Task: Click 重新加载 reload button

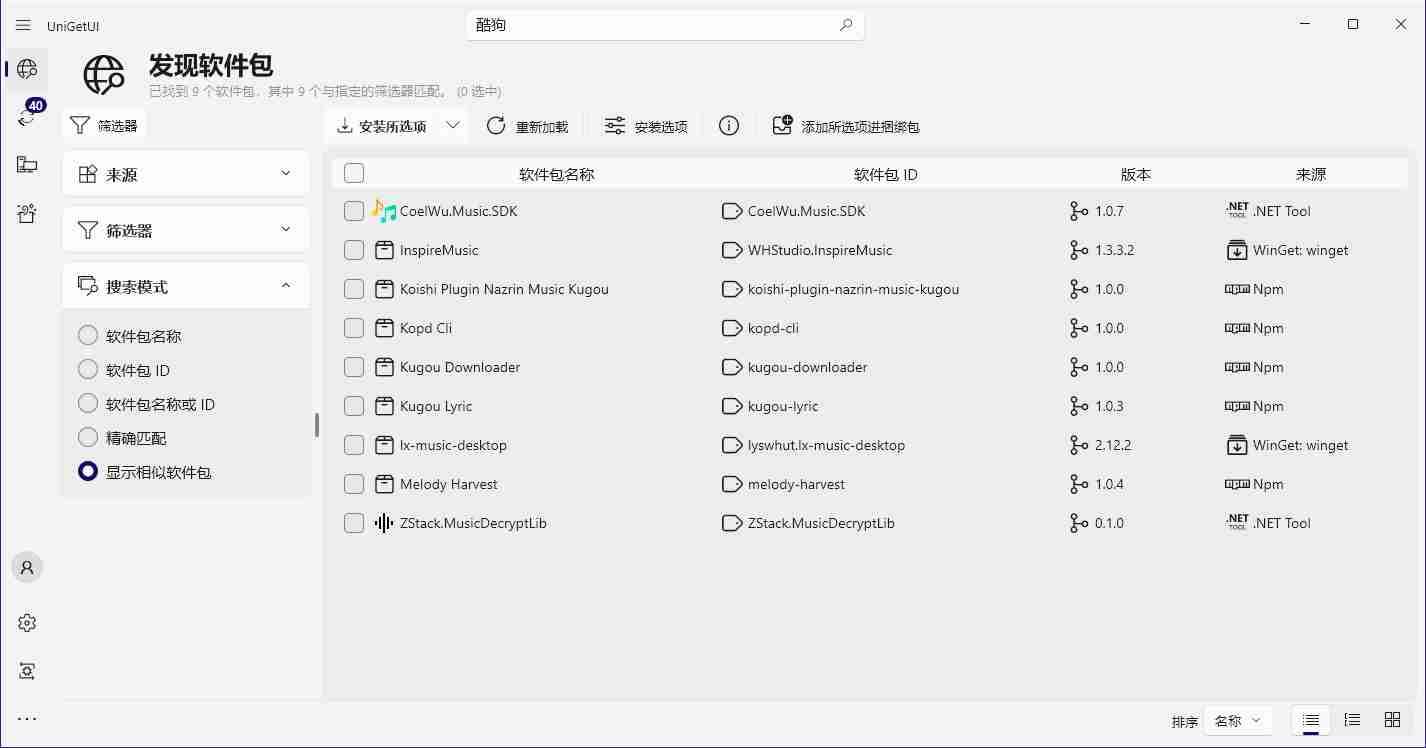Action: pyautogui.click(x=527, y=126)
